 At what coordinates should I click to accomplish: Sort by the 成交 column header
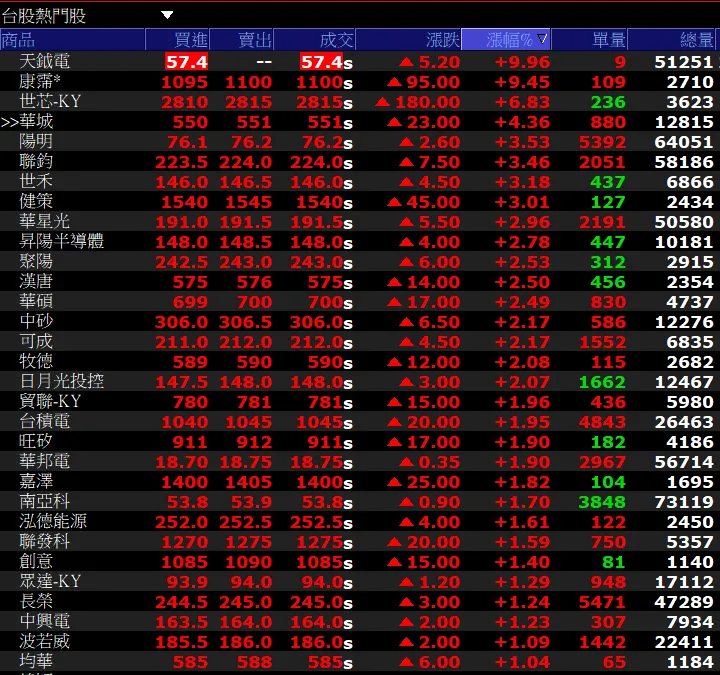[x=315, y=39]
